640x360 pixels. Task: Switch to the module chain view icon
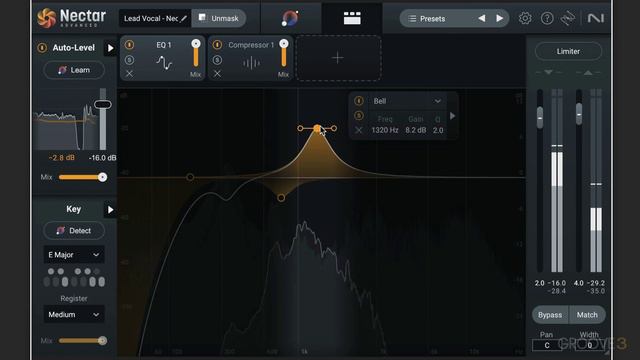[x=352, y=18]
